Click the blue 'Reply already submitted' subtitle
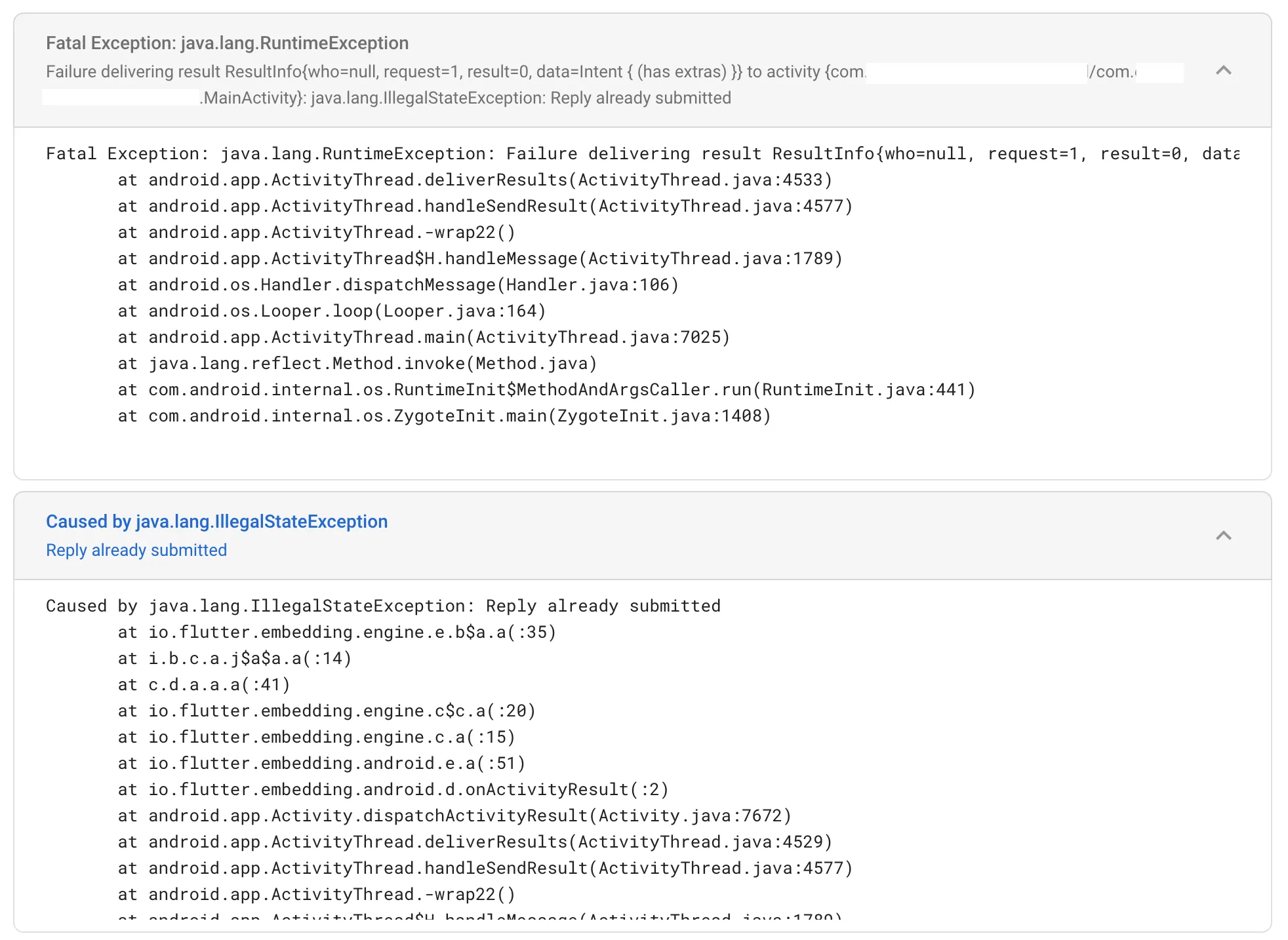The image size is (1288, 940). 136,551
